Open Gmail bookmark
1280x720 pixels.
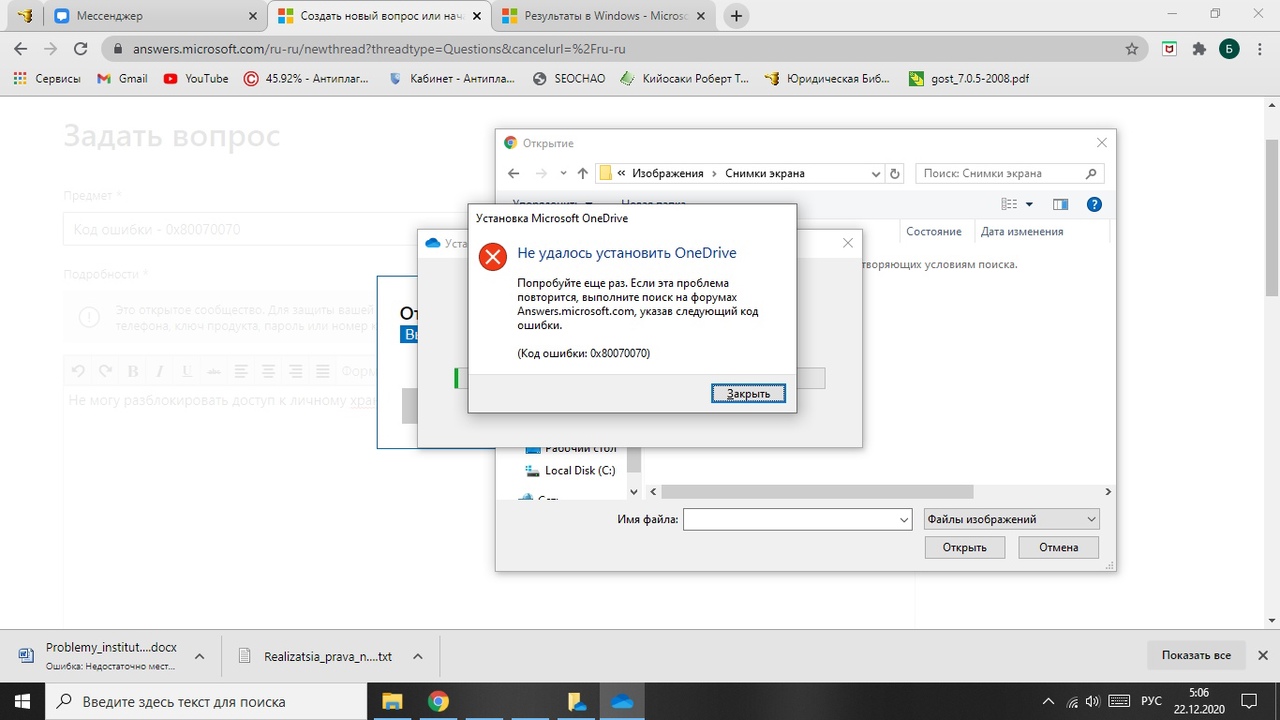(x=123, y=78)
